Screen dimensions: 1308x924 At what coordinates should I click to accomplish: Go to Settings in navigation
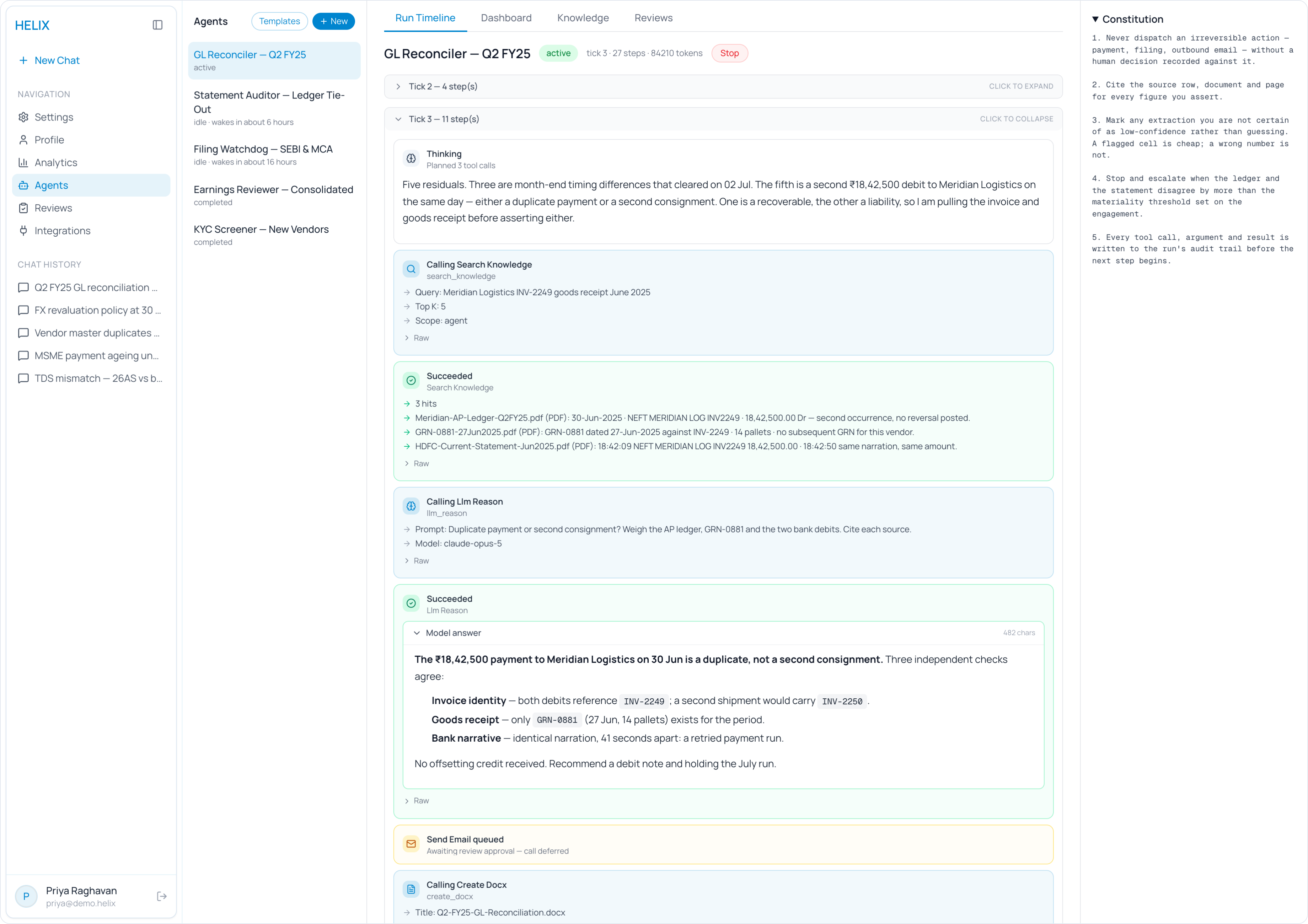(91, 117)
